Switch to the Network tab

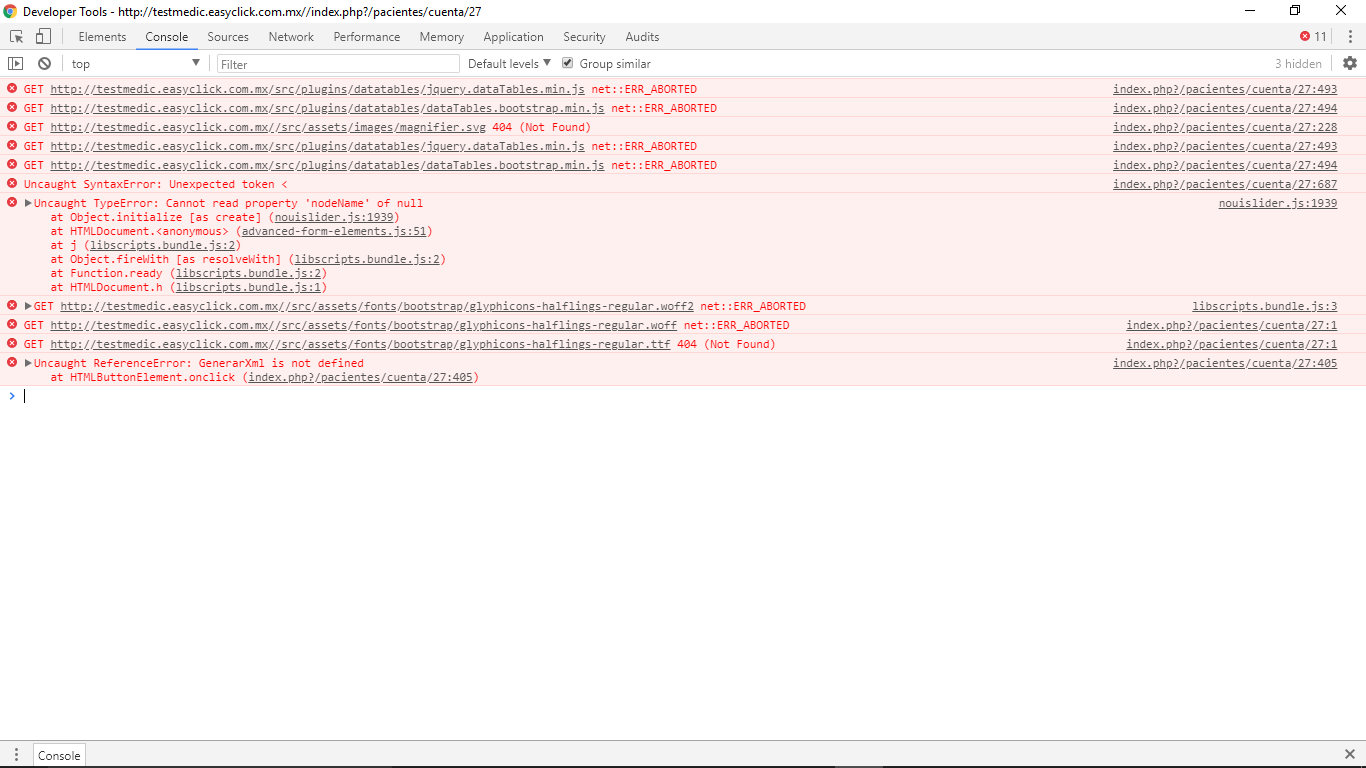(x=291, y=37)
